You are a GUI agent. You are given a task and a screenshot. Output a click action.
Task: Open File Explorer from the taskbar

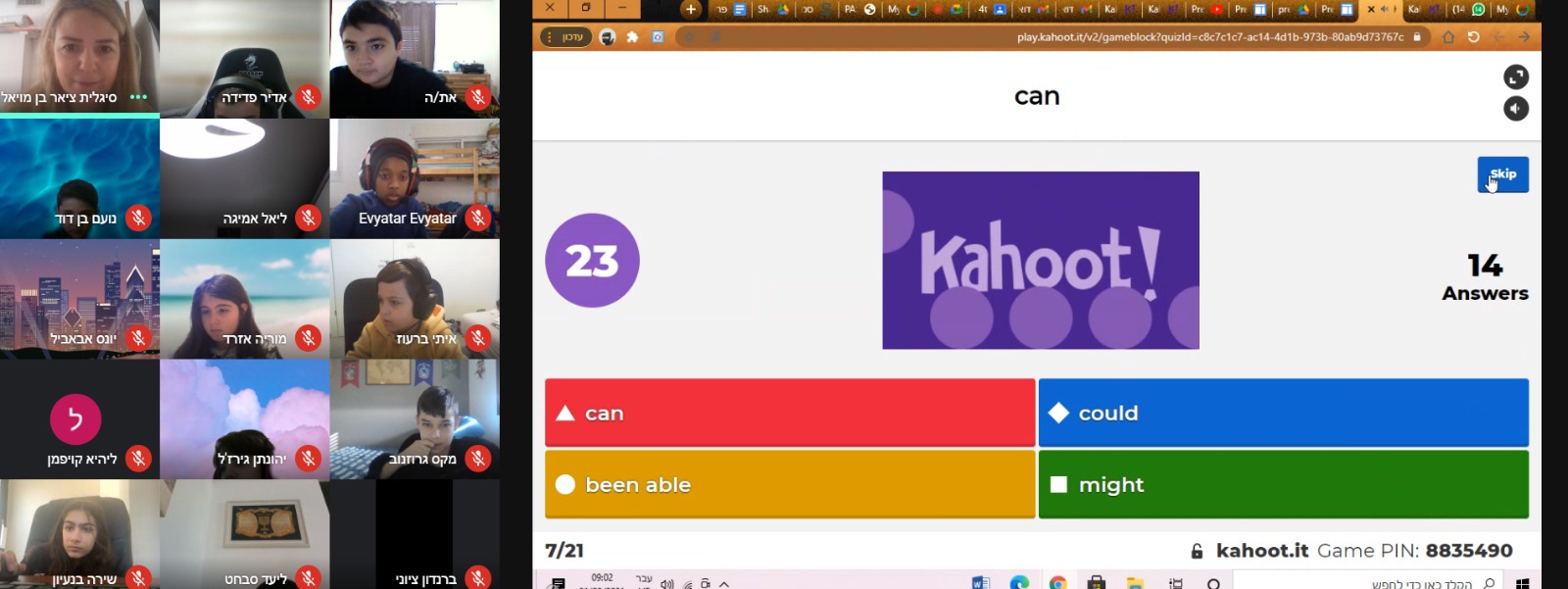coord(1135,583)
